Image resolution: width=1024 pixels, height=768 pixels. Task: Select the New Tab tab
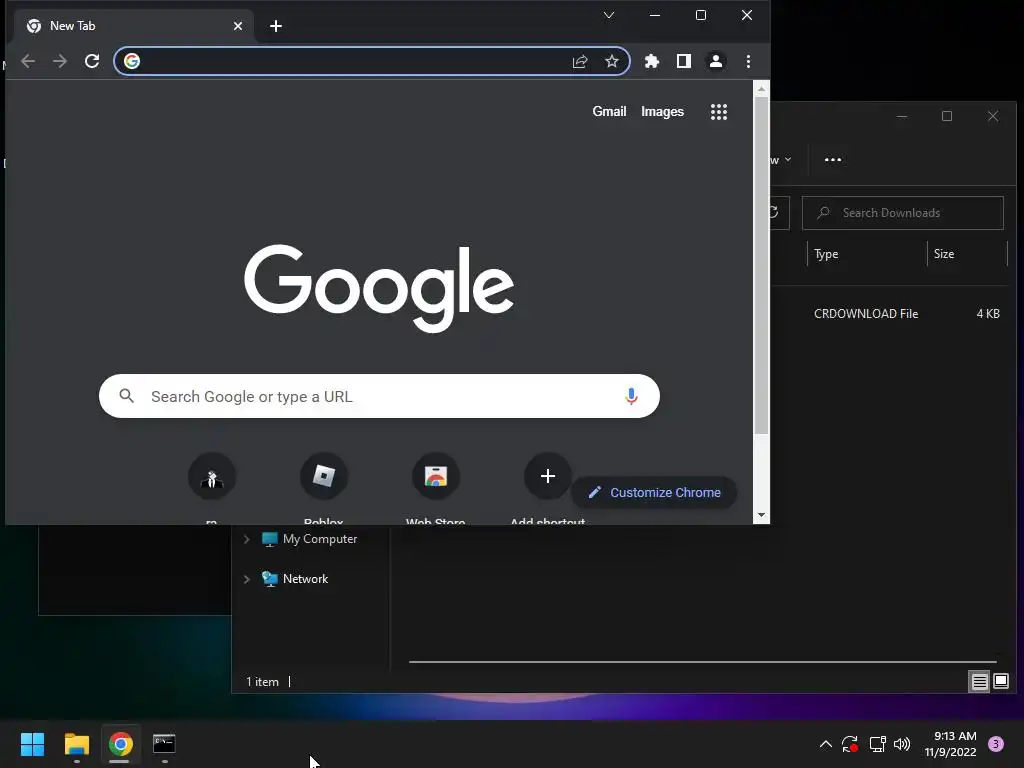(x=133, y=26)
